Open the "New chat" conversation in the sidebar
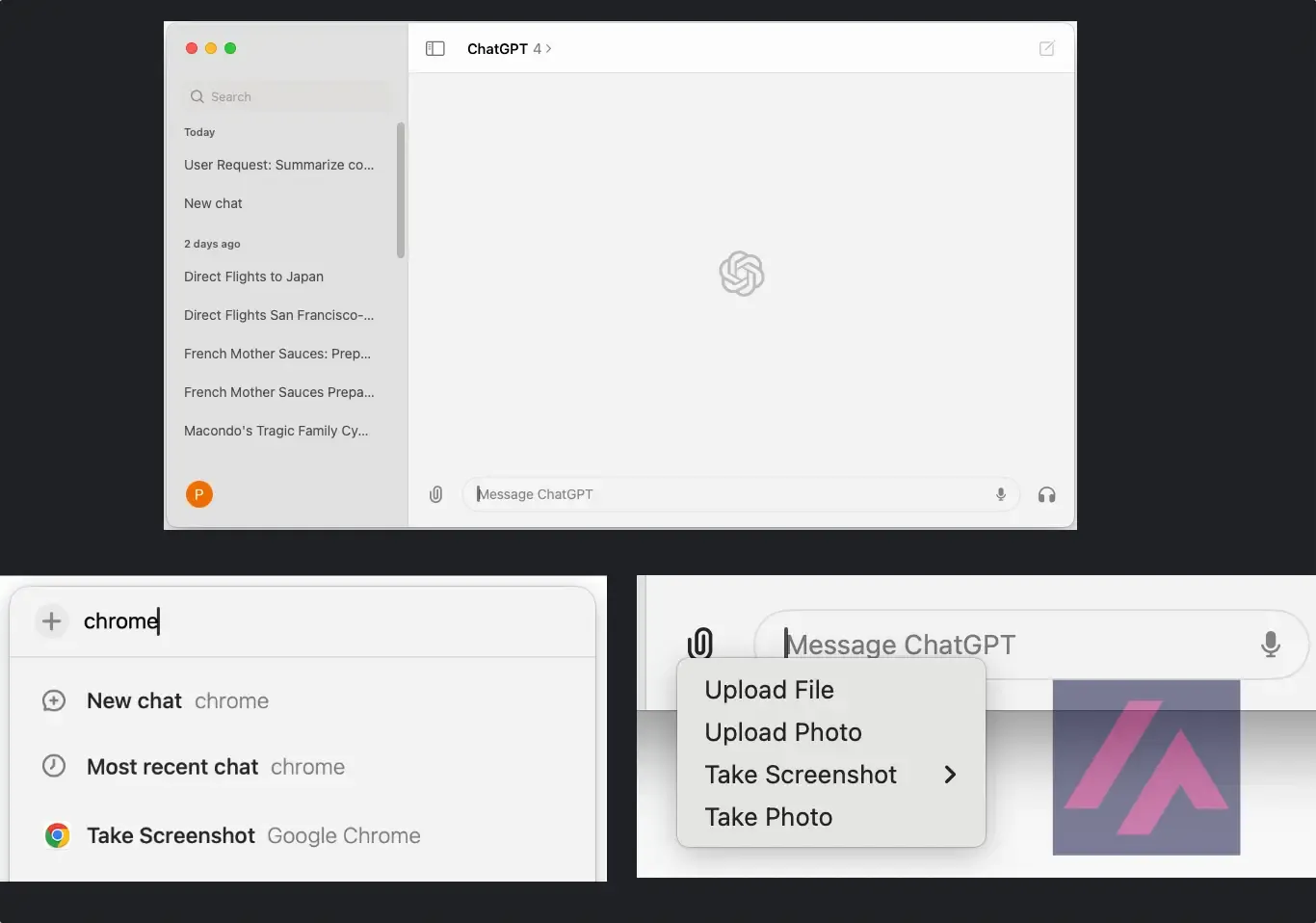Viewport: 1316px width, 923px height. click(x=214, y=203)
